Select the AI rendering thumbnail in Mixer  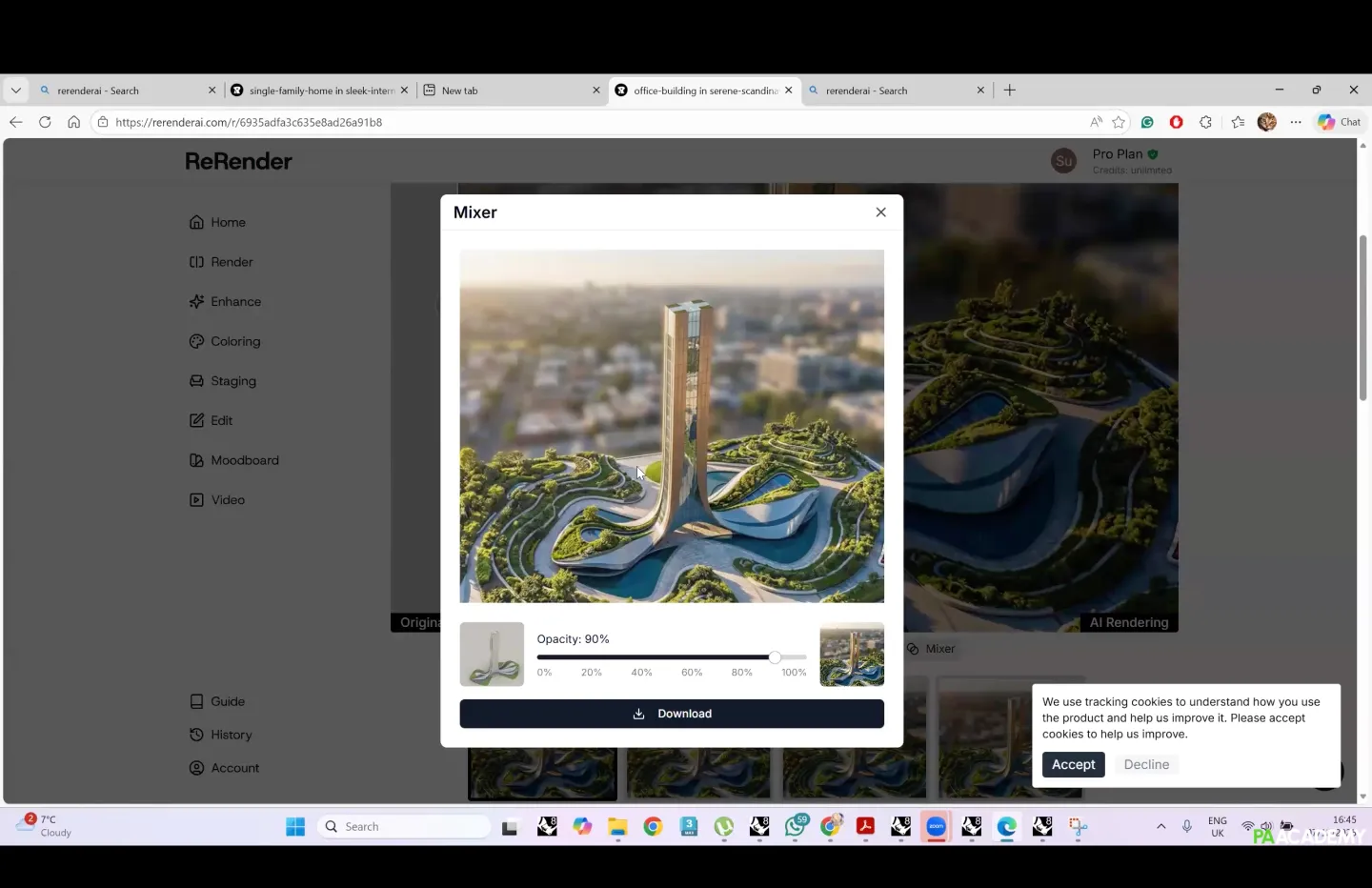[852, 655]
